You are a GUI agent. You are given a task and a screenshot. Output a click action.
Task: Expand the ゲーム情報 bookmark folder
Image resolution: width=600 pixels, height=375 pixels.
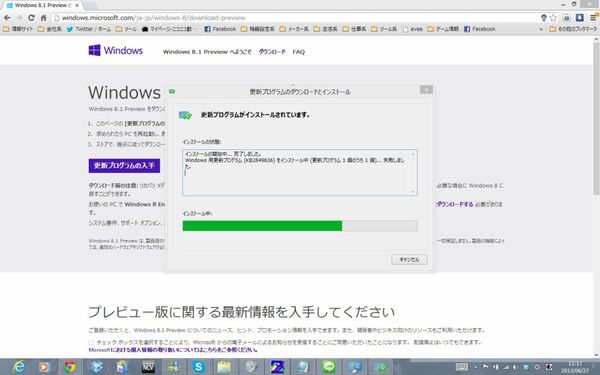[443, 29]
